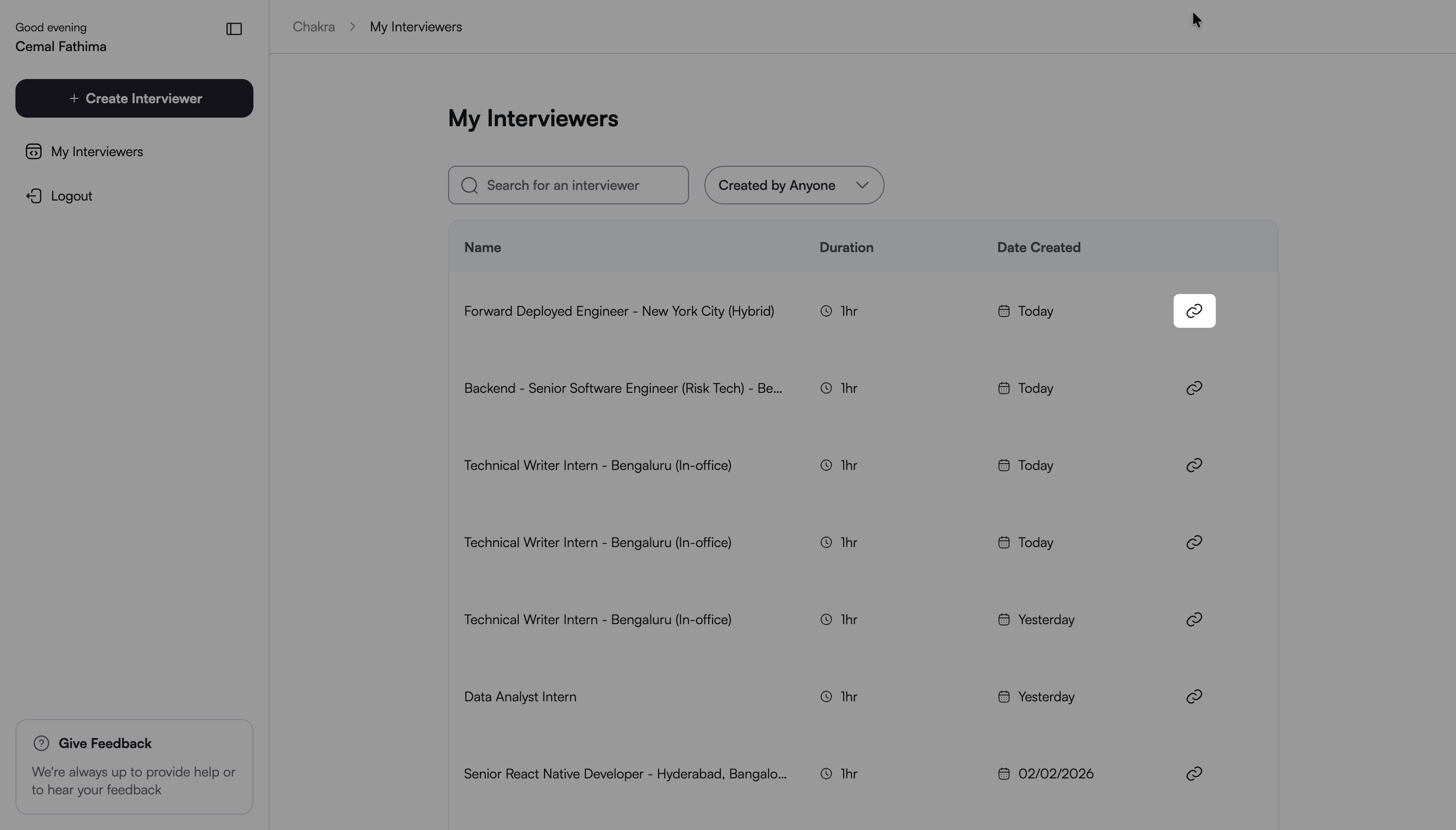This screenshot has height=830, width=1456.
Task: Click the Give Feedback question mark icon
Action: (41, 743)
